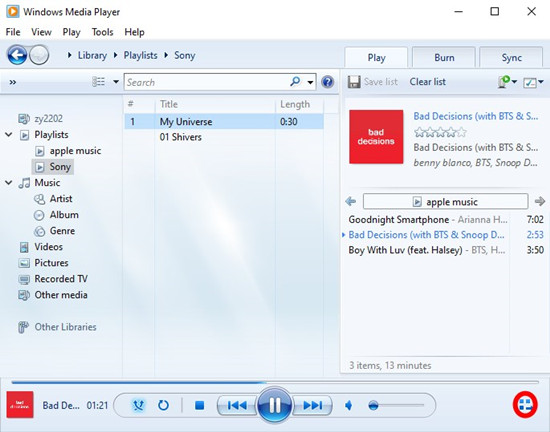Open the Help menu

[x=134, y=32]
